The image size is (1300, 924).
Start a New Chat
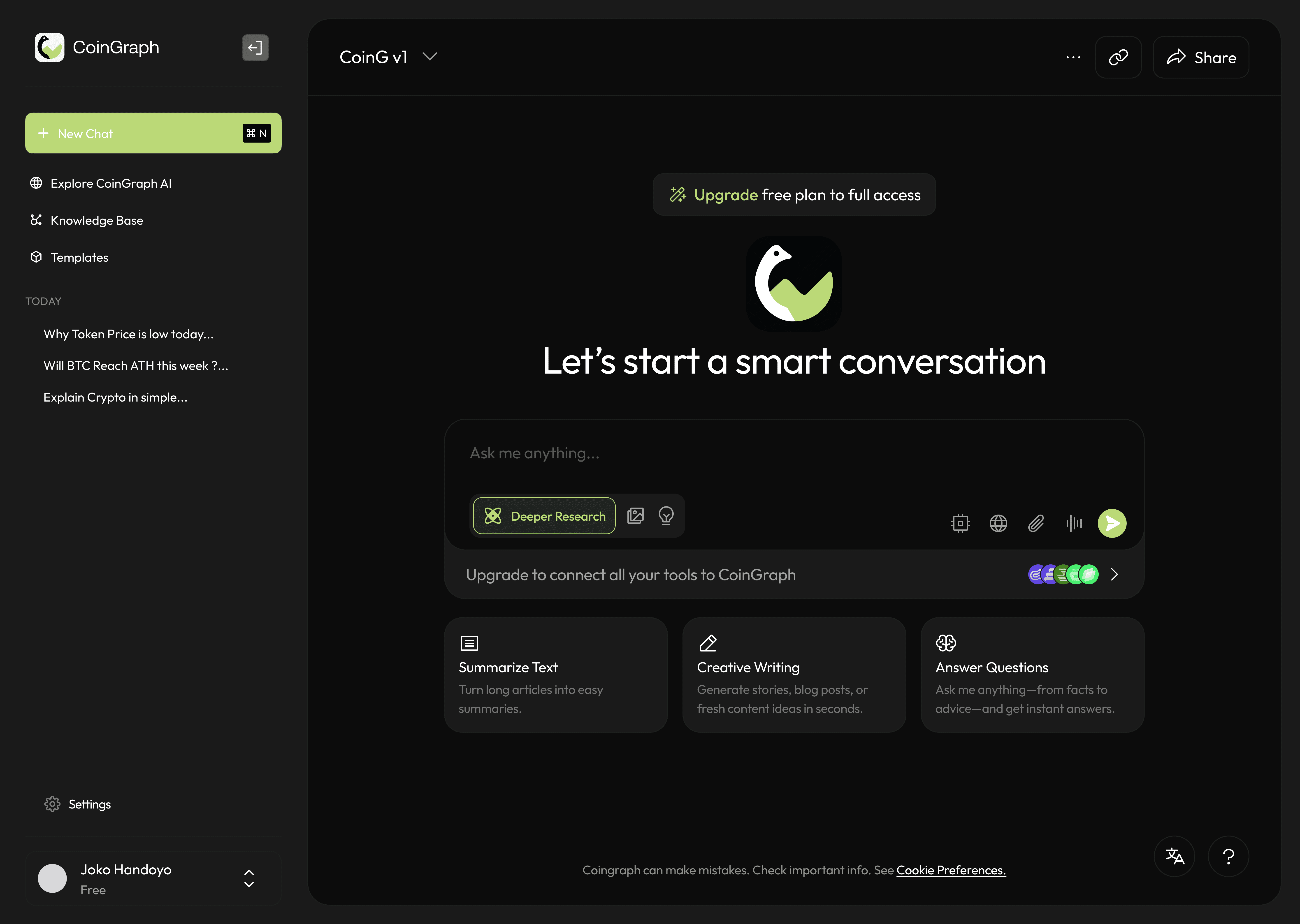[x=153, y=133]
